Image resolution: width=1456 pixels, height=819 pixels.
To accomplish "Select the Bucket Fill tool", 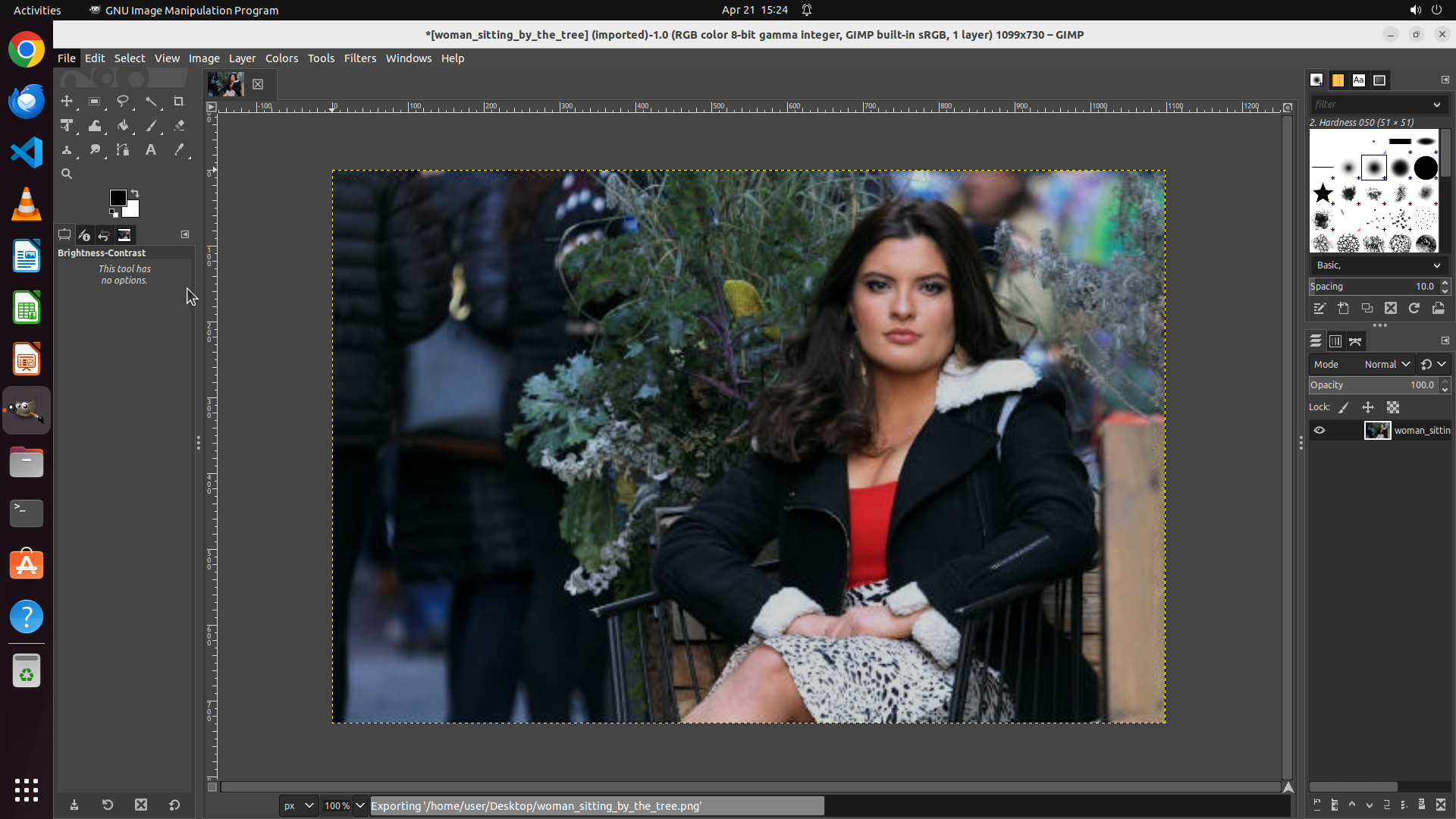I will tap(123, 126).
